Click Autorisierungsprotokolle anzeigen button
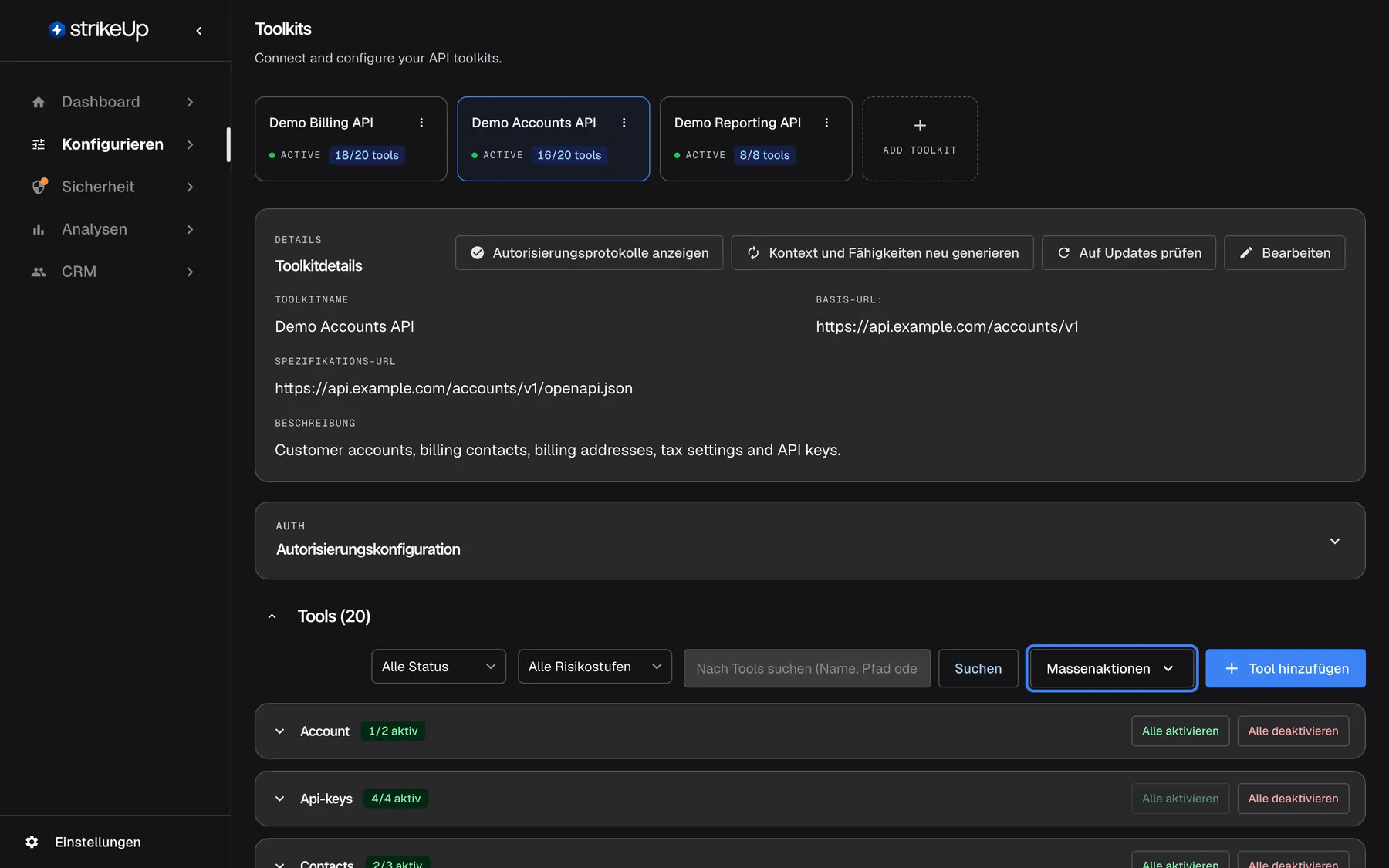The height and width of the screenshot is (868, 1389). (589, 253)
